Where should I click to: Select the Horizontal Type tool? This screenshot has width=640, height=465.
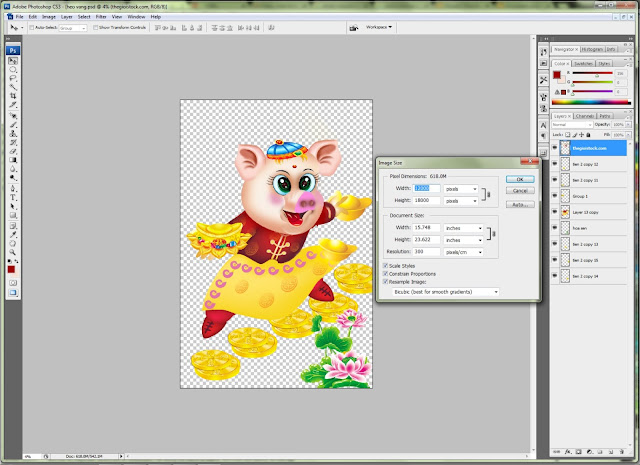click(13, 198)
